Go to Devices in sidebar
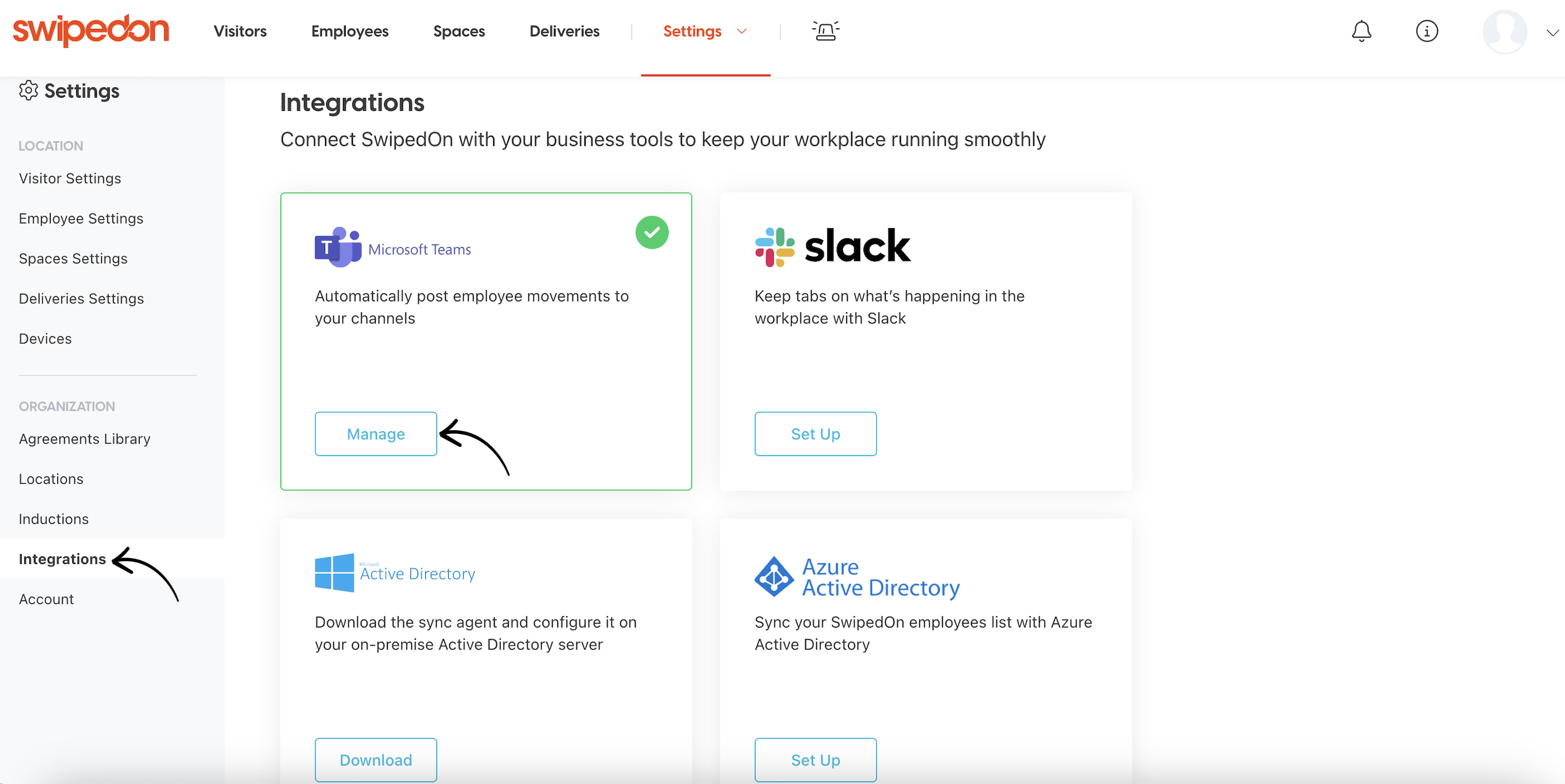Screen dimensions: 1565x784 coord(45,339)
